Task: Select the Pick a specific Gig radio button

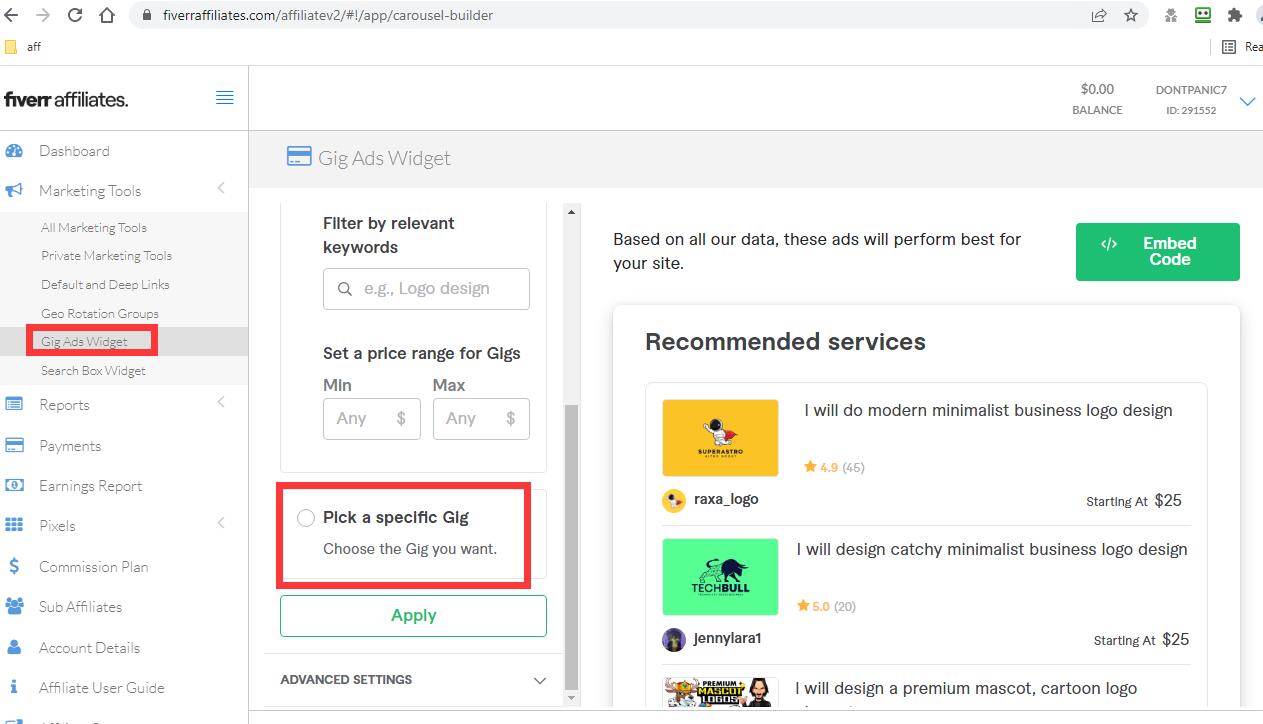Action: tap(306, 518)
